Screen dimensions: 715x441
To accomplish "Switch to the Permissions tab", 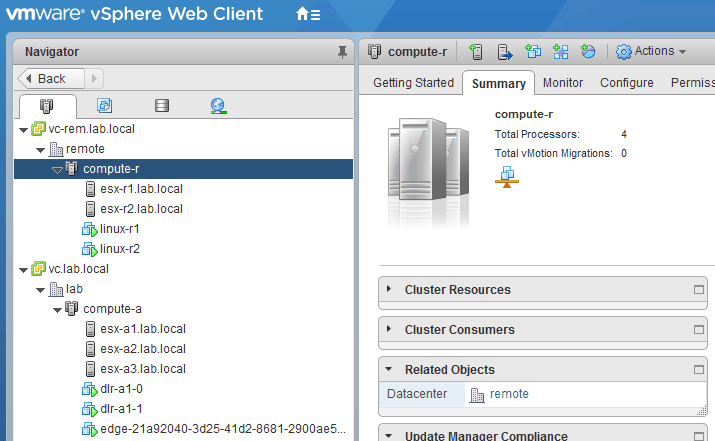I will [x=692, y=83].
